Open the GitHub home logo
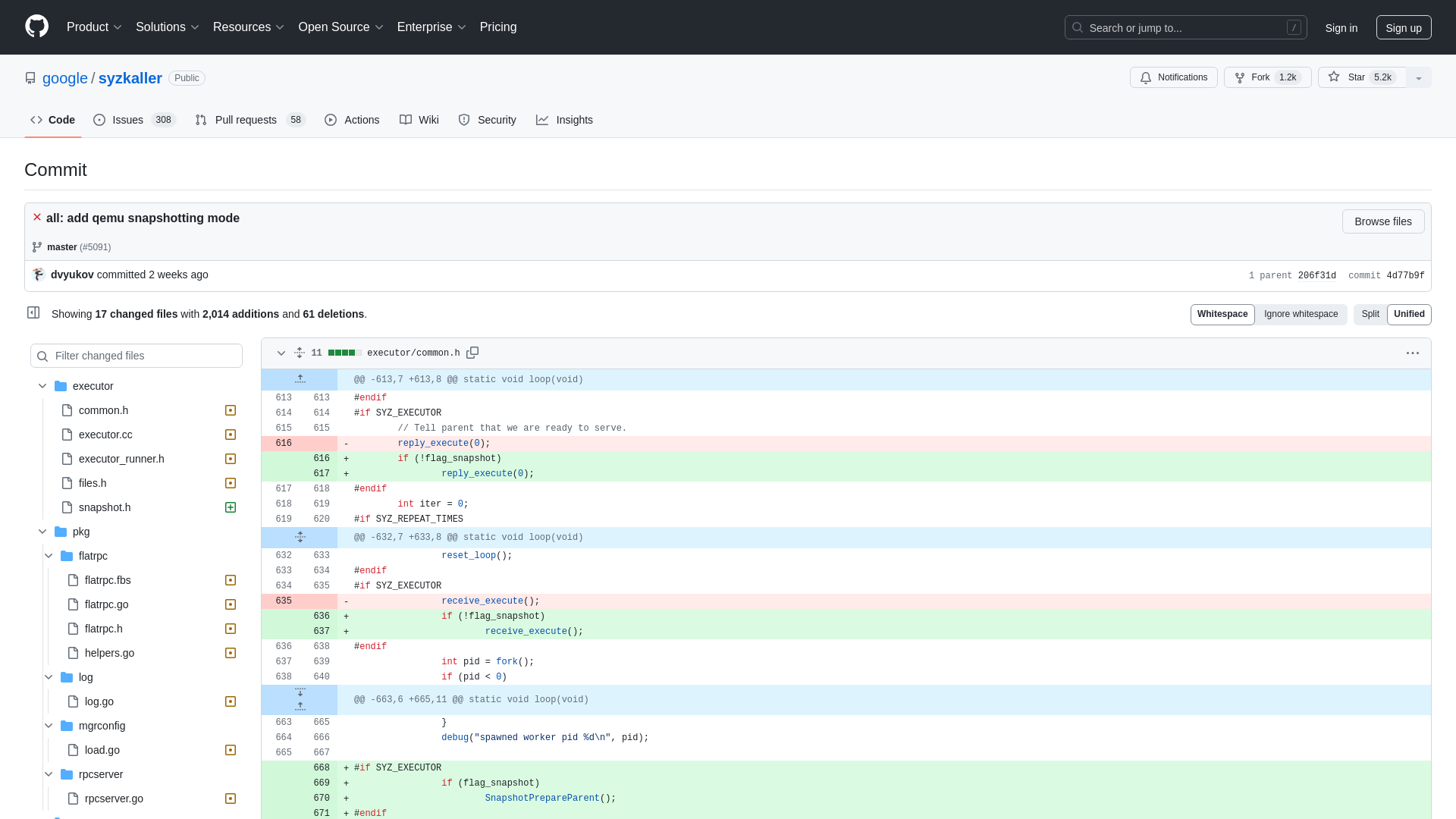The height and width of the screenshot is (819, 1456). [x=36, y=27]
